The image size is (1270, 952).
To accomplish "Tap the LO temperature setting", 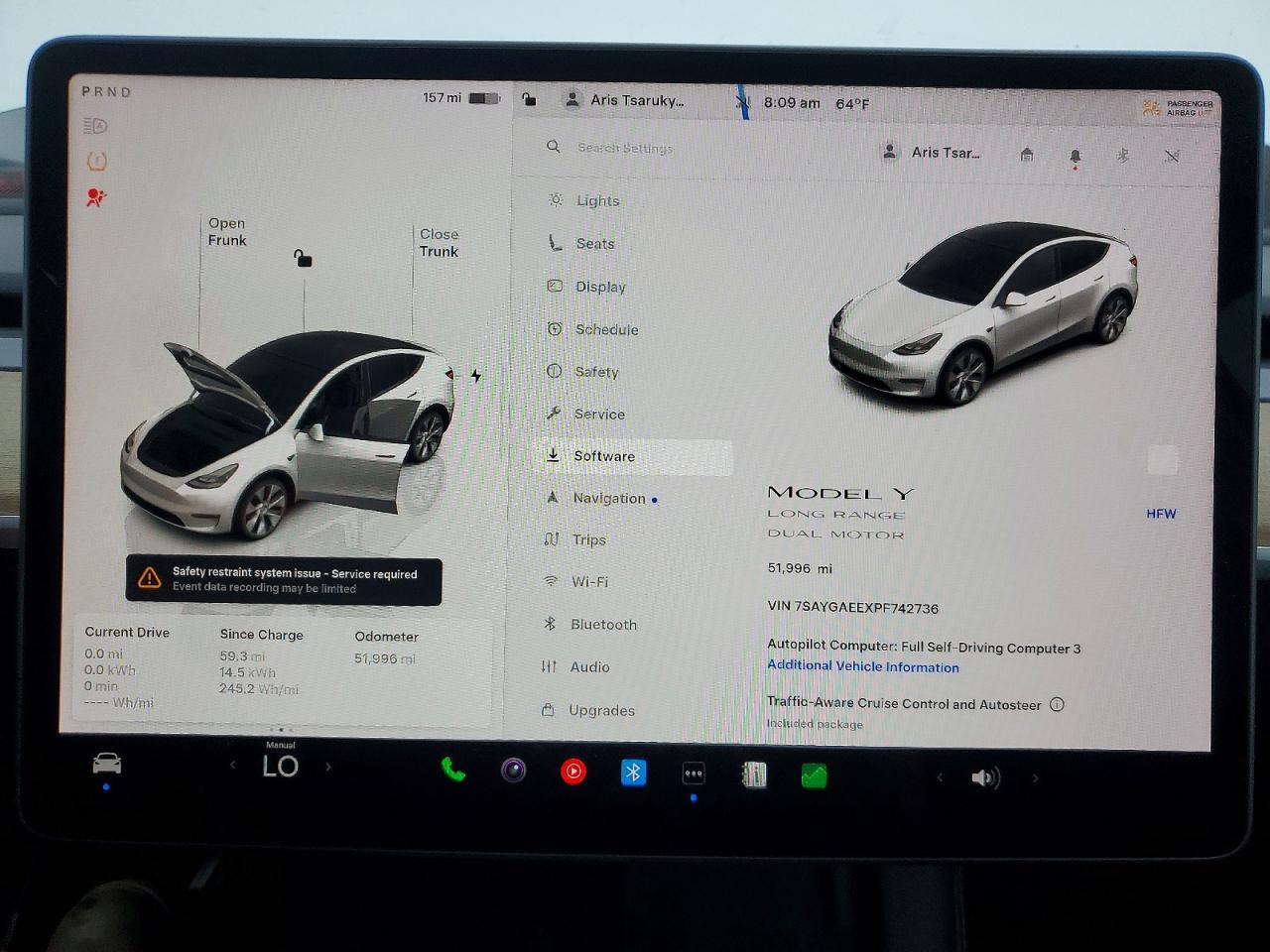I will pyautogui.click(x=281, y=766).
